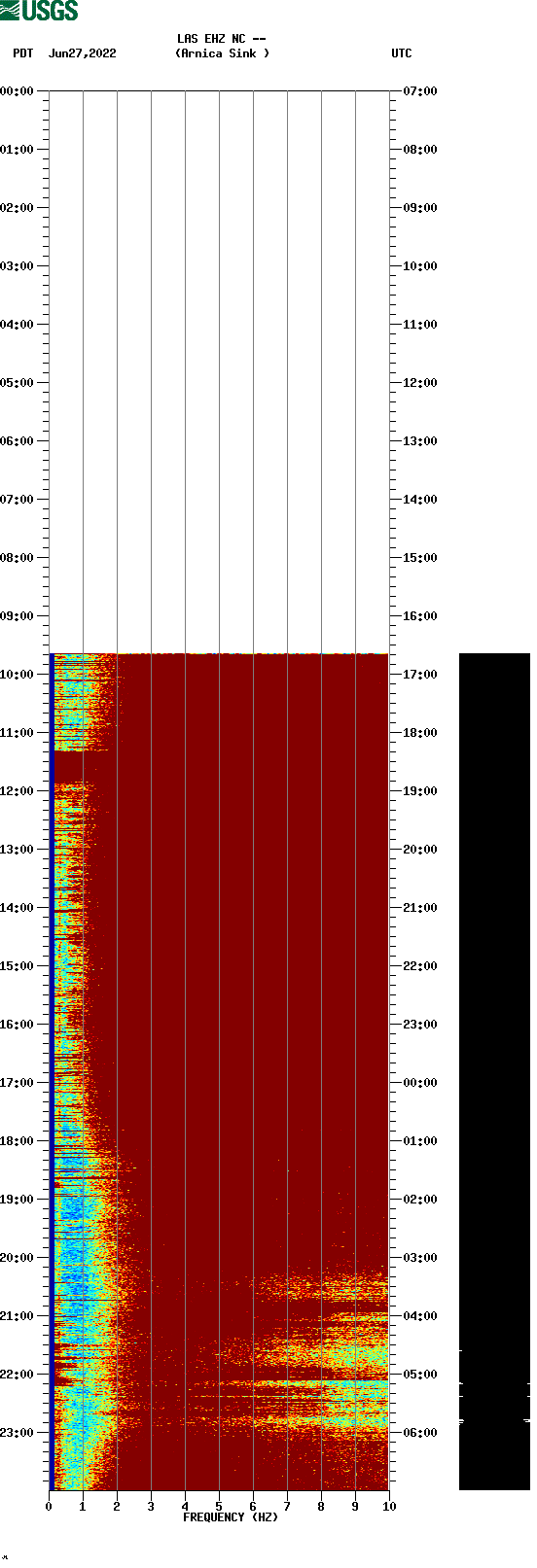This screenshot has width=537, height=1568.
Task: Click the frequency axis value 8
Action: click(321, 1507)
